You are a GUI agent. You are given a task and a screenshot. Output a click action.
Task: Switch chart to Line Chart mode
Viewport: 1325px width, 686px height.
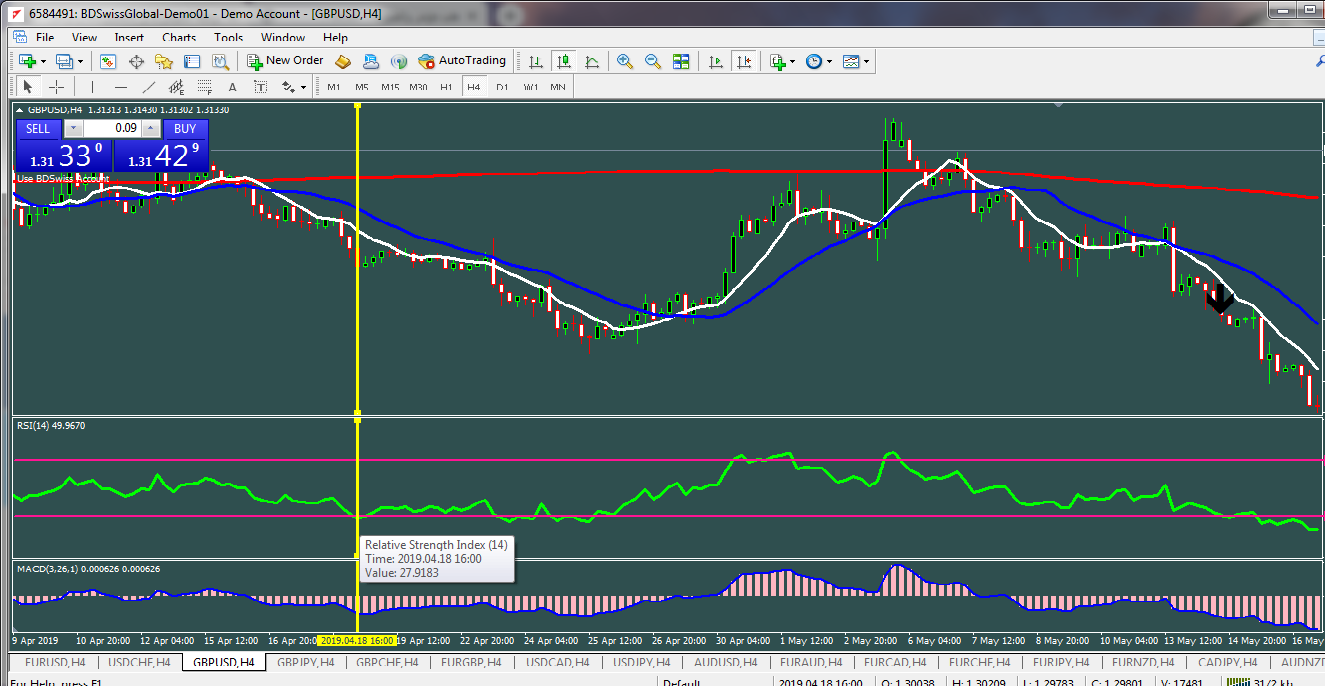coord(592,61)
